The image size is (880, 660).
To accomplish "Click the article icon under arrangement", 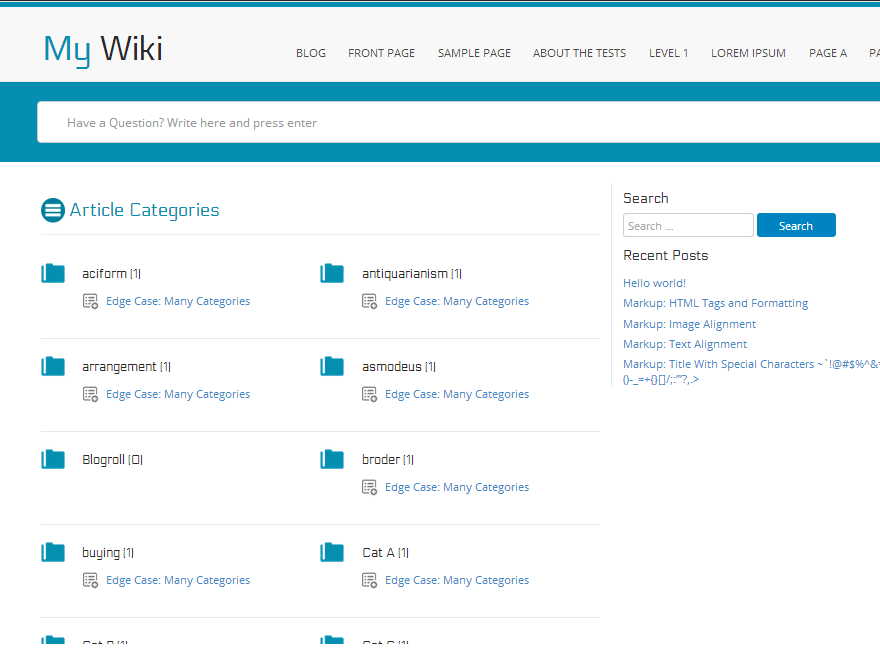I will (x=90, y=395).
